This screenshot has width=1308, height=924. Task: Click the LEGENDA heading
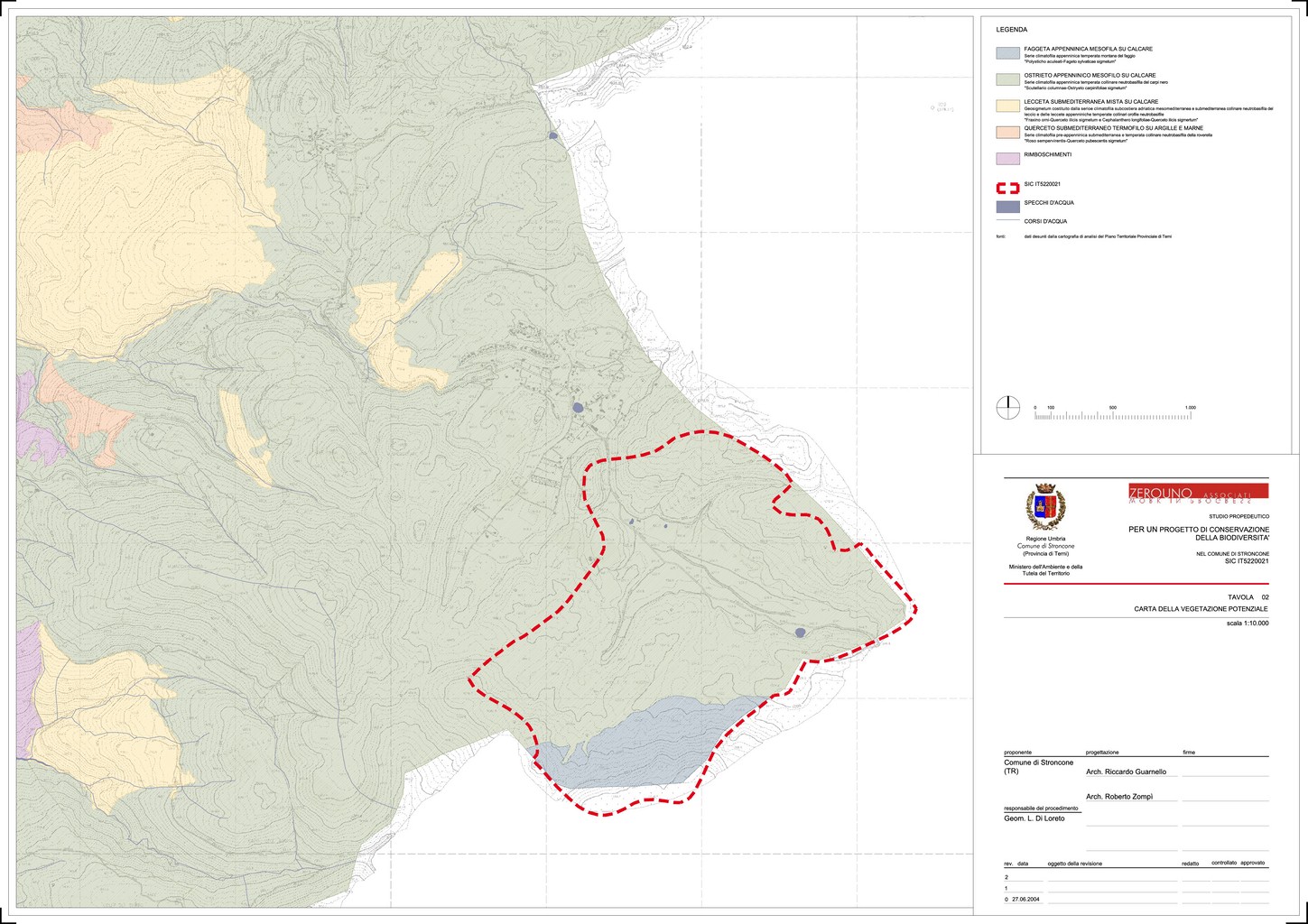click(x=1011, y=30)
